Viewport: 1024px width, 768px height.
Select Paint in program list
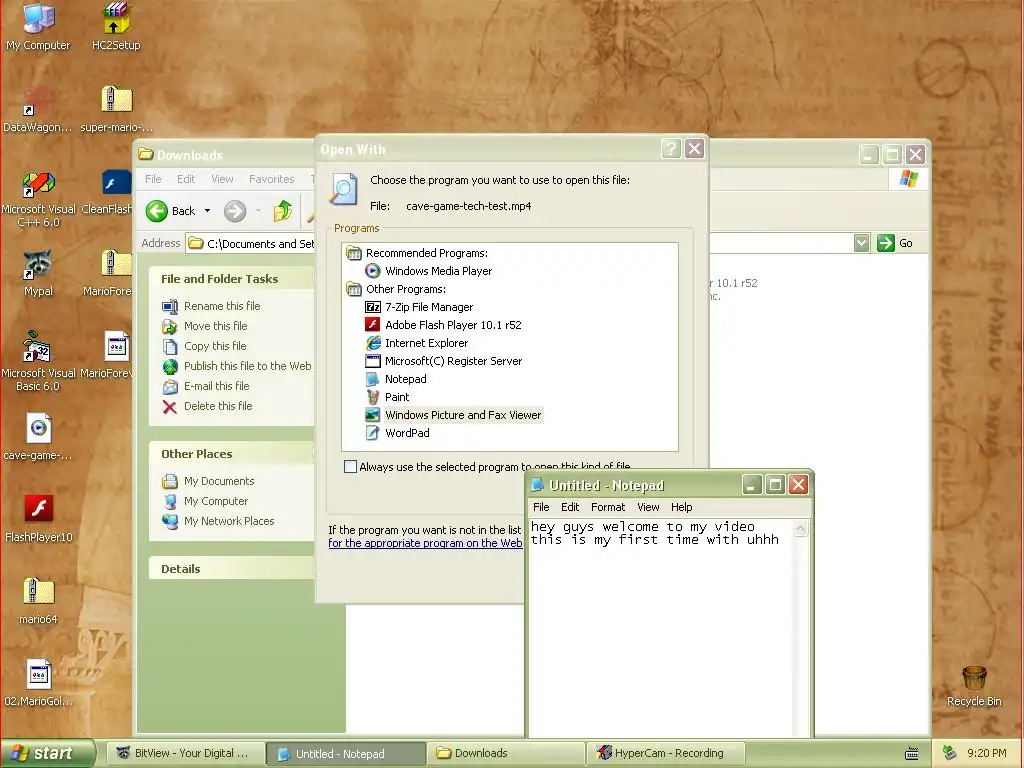click(387, 396)
